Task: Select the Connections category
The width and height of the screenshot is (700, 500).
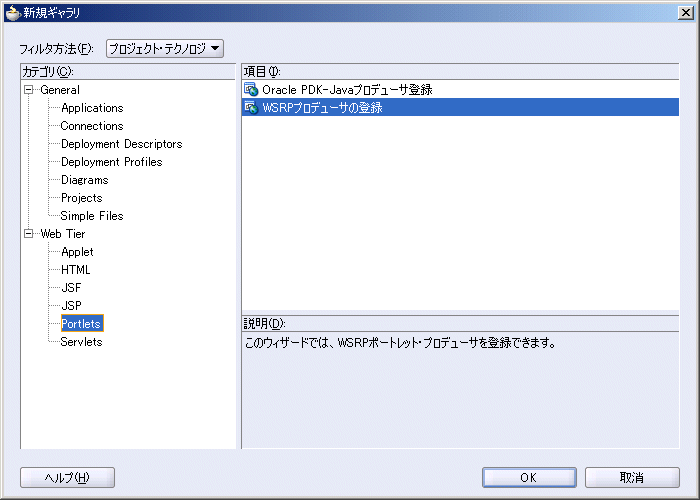Action: point(92,126)
